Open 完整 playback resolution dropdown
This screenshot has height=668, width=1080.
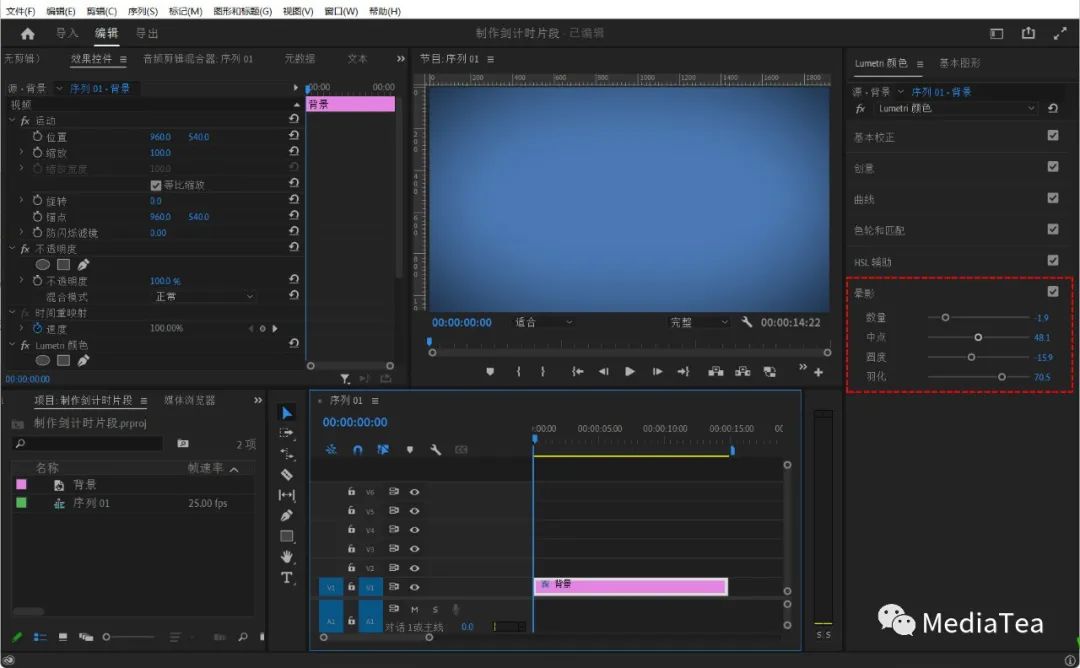[698, 322]
